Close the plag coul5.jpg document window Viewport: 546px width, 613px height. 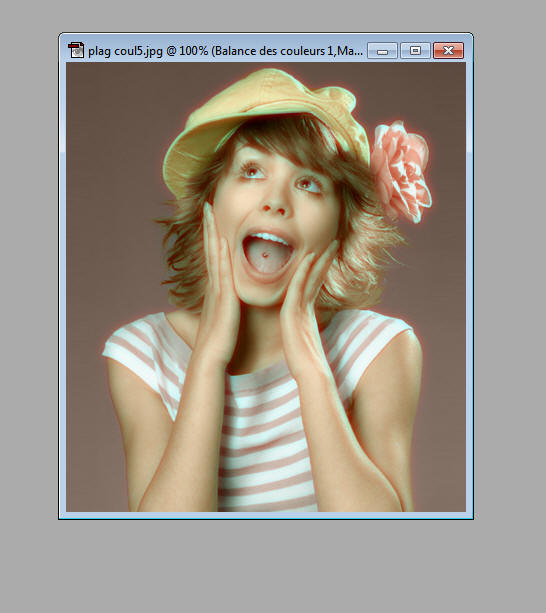(448, 51)
